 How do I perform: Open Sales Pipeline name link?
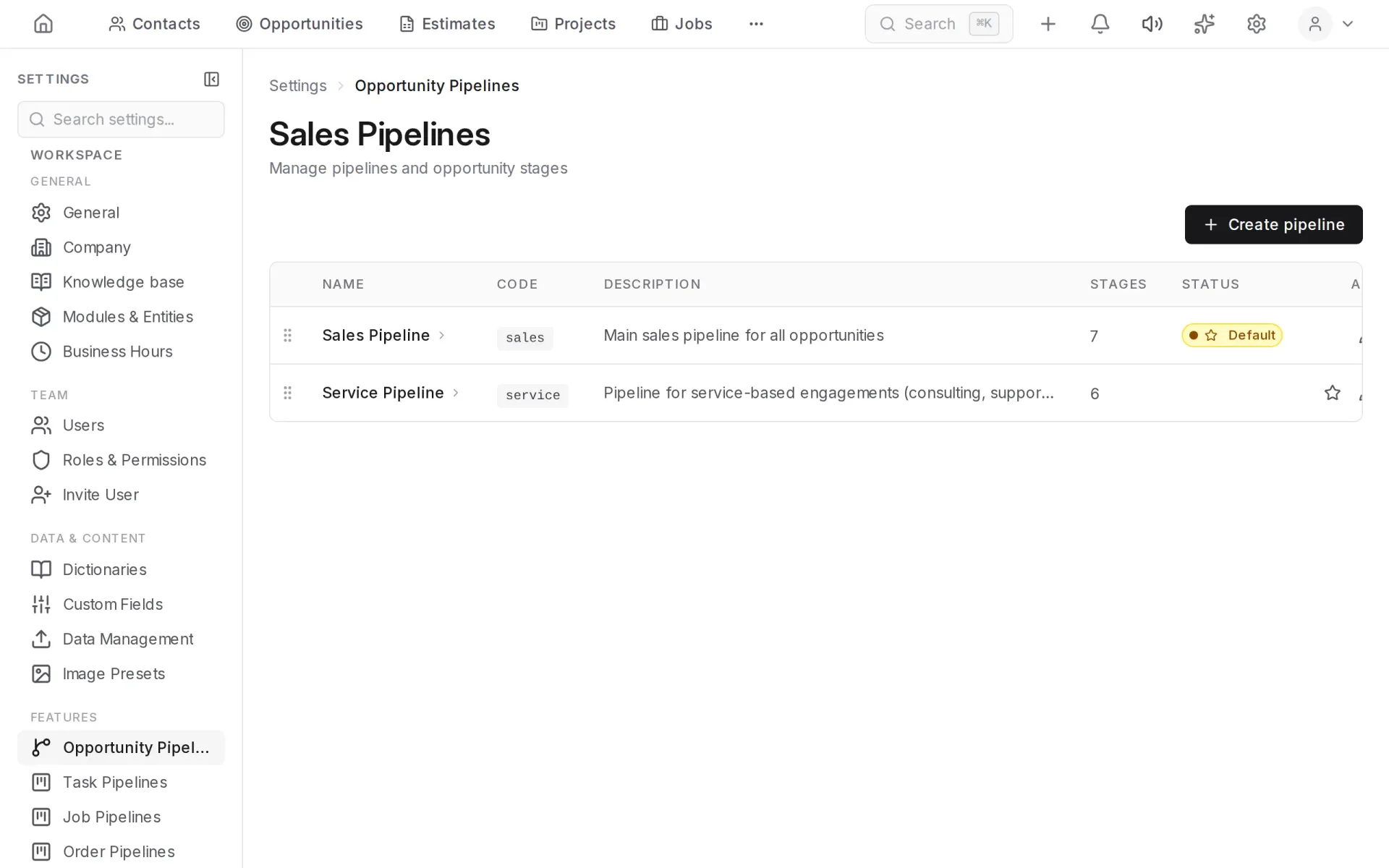click(x=376, y=335)
